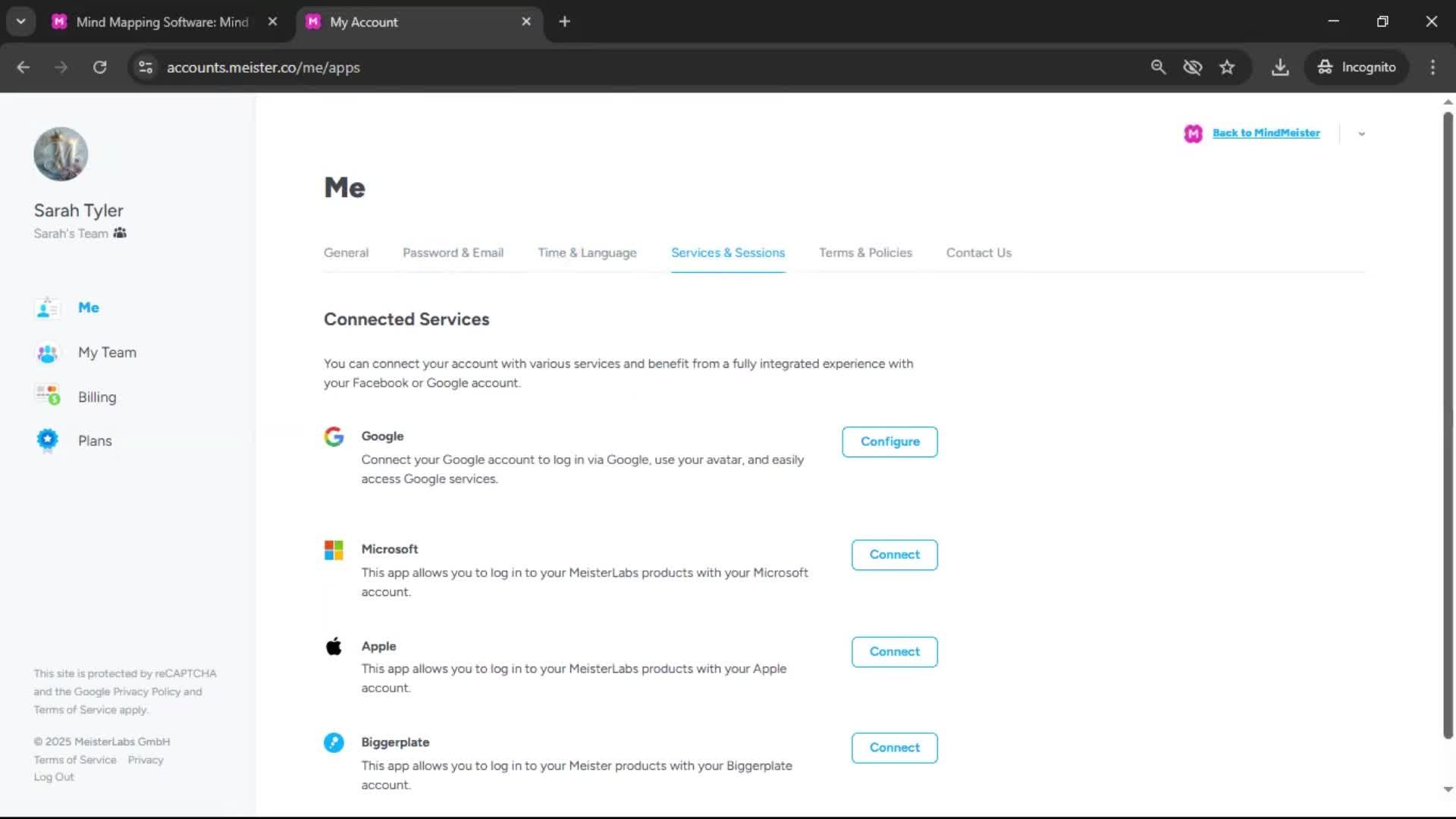Viewport: 1456px width, 819px height.
Task: Click the Sarah Tyler name text
Action: [78, 211]
